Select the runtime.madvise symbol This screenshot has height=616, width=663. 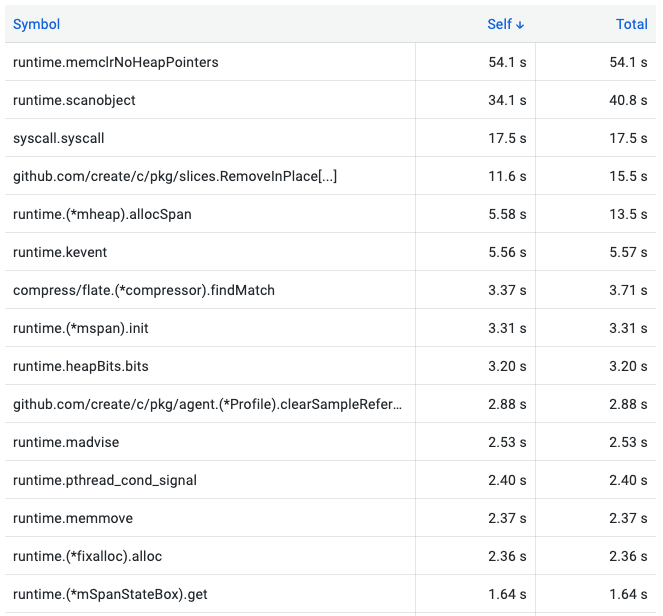point(65,442)
